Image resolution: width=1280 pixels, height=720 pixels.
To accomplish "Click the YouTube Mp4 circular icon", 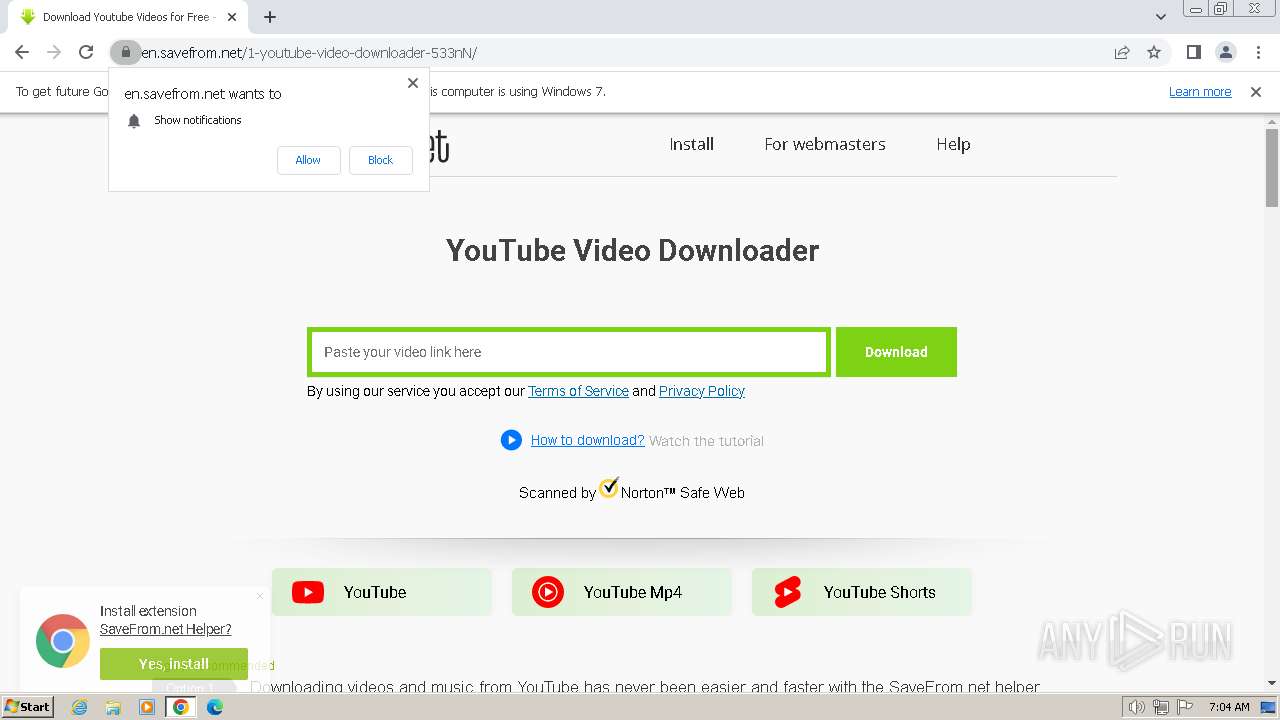I will 548,592.
